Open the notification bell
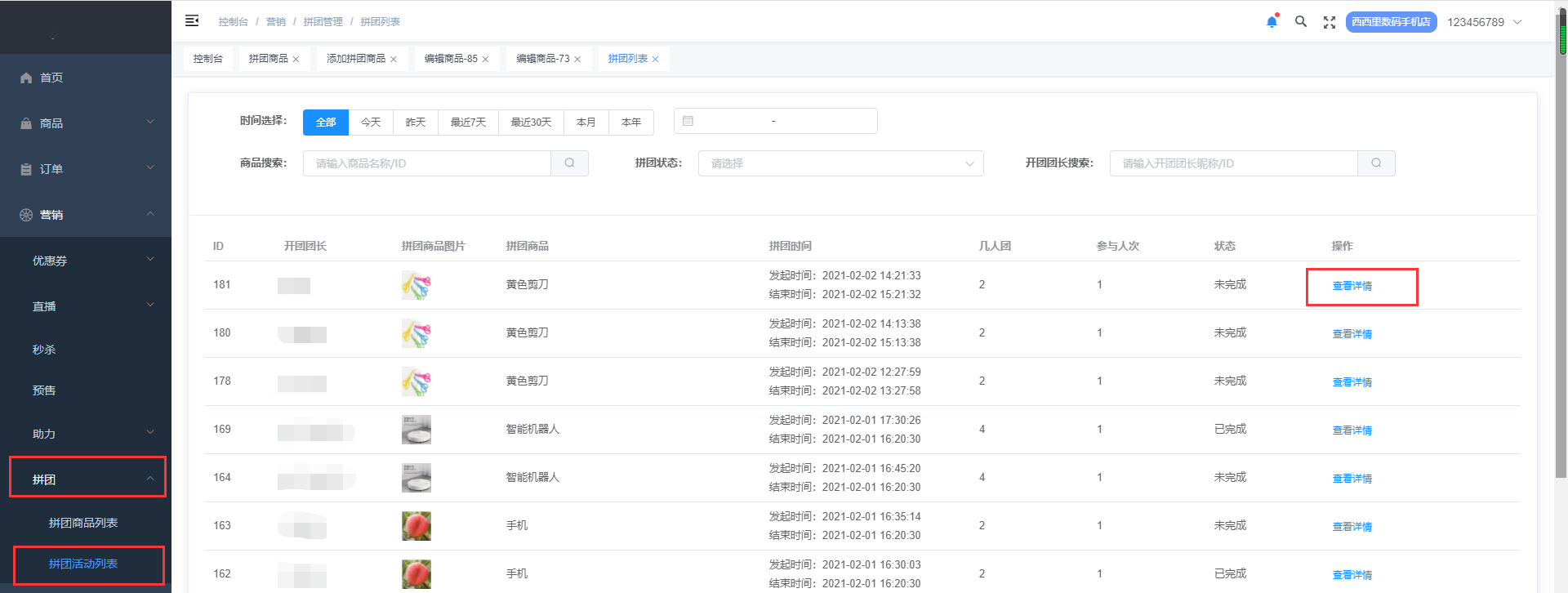The image size is (1568, 593). (1272, 22)
